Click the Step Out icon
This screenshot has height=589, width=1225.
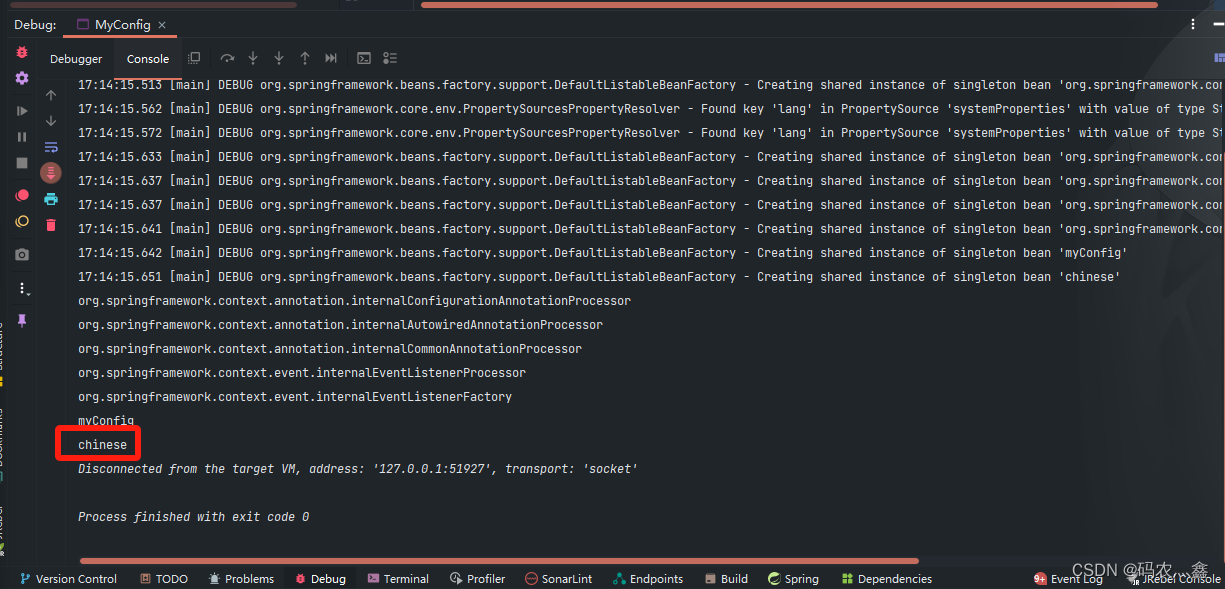(305, 58)
